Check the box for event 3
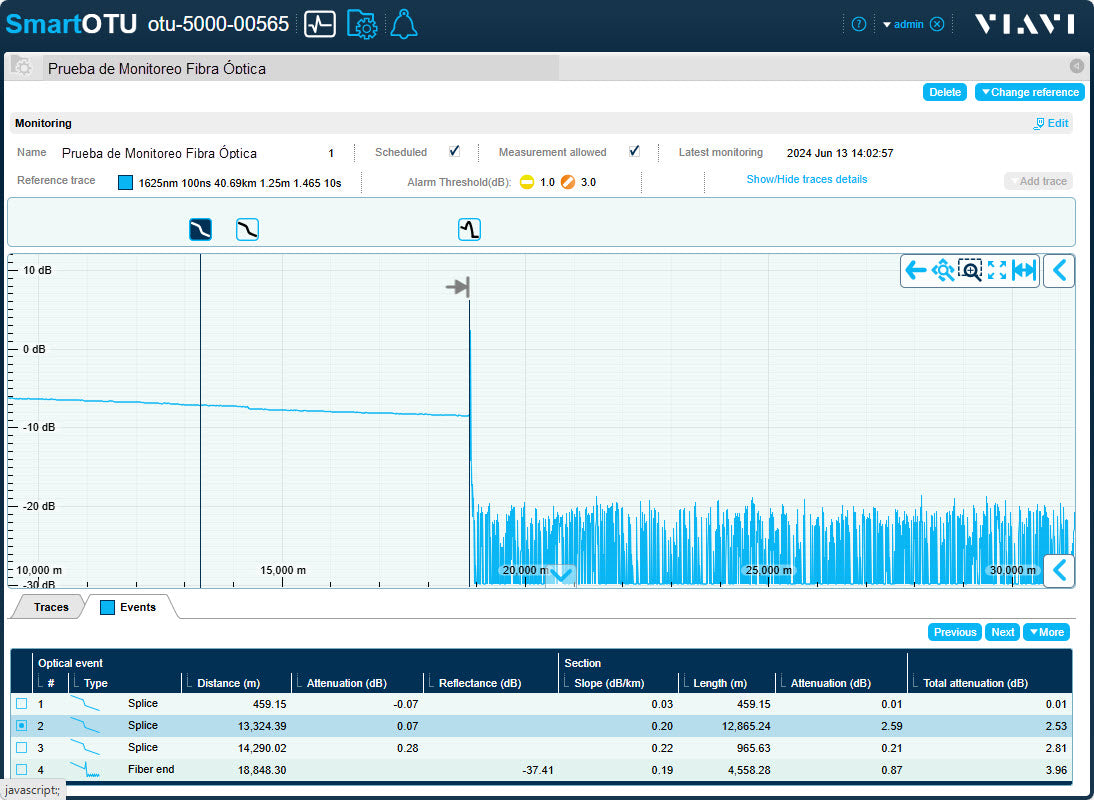The image size is (1094, 800). [x=22, y=748]
